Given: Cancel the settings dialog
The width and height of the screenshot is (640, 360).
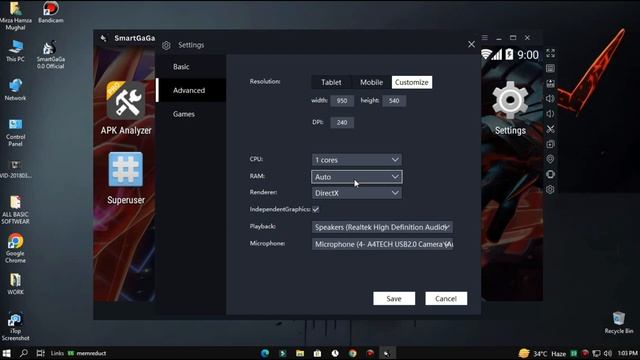Looking at the screenshot, I should (x=446, y=298).
